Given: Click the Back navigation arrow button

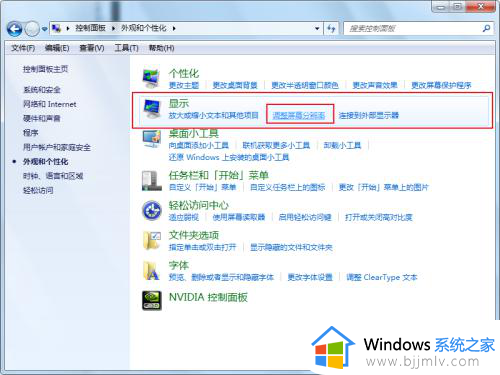Looking at the screenshot, I should pos(15,29).
